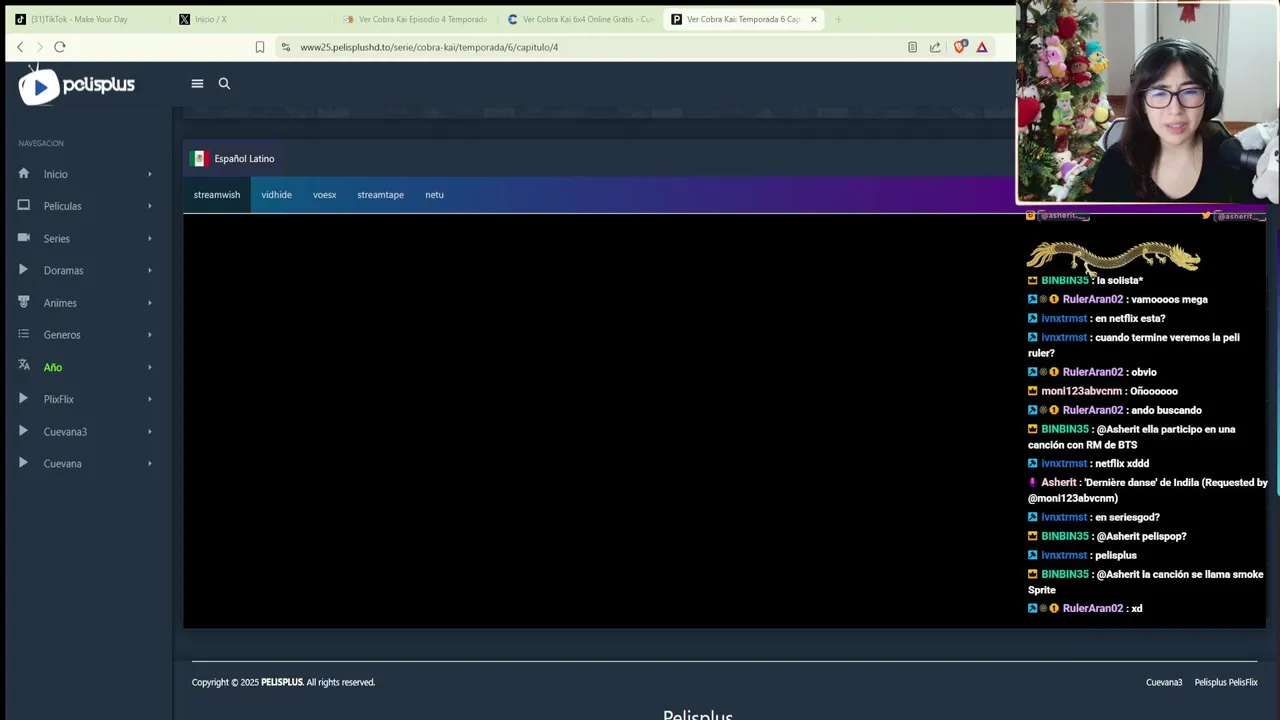Viewport: 1280px width, 720px height.
Task: Click the Mexican flag language icon
Action: click(199, 158)
